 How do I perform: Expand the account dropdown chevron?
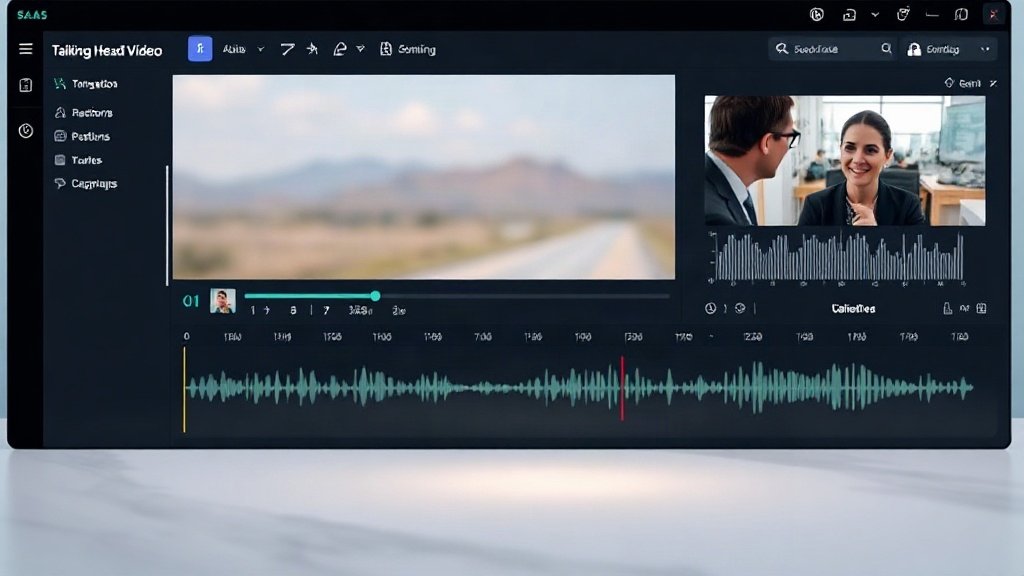point(985,49)
